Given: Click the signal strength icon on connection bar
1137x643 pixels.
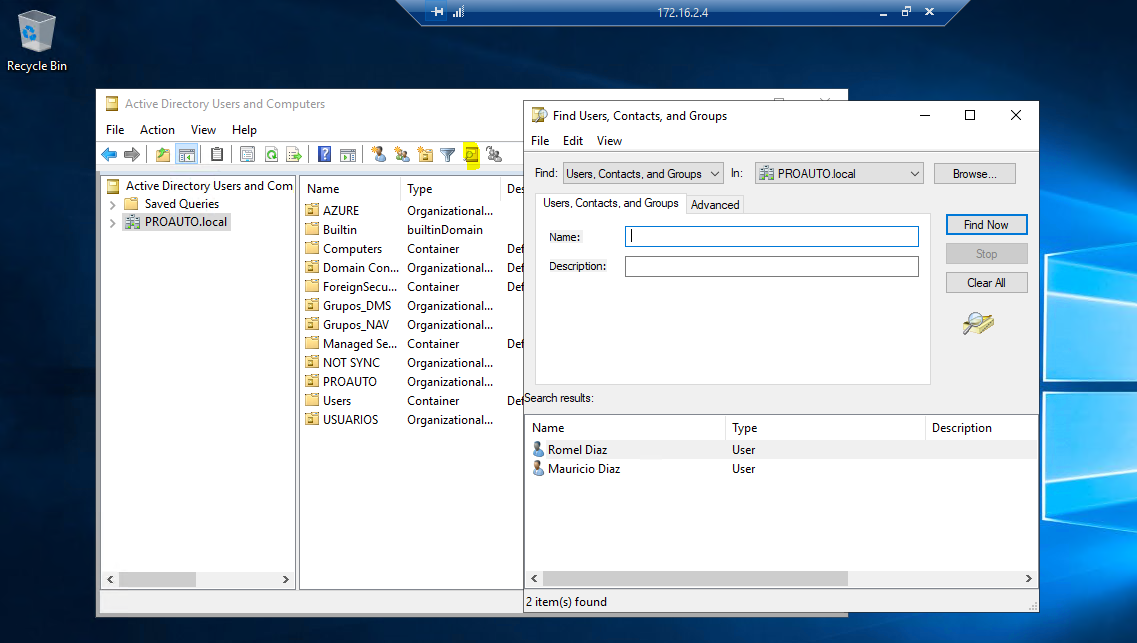Looking at the screenshot, I should click(x=458, y=12).
